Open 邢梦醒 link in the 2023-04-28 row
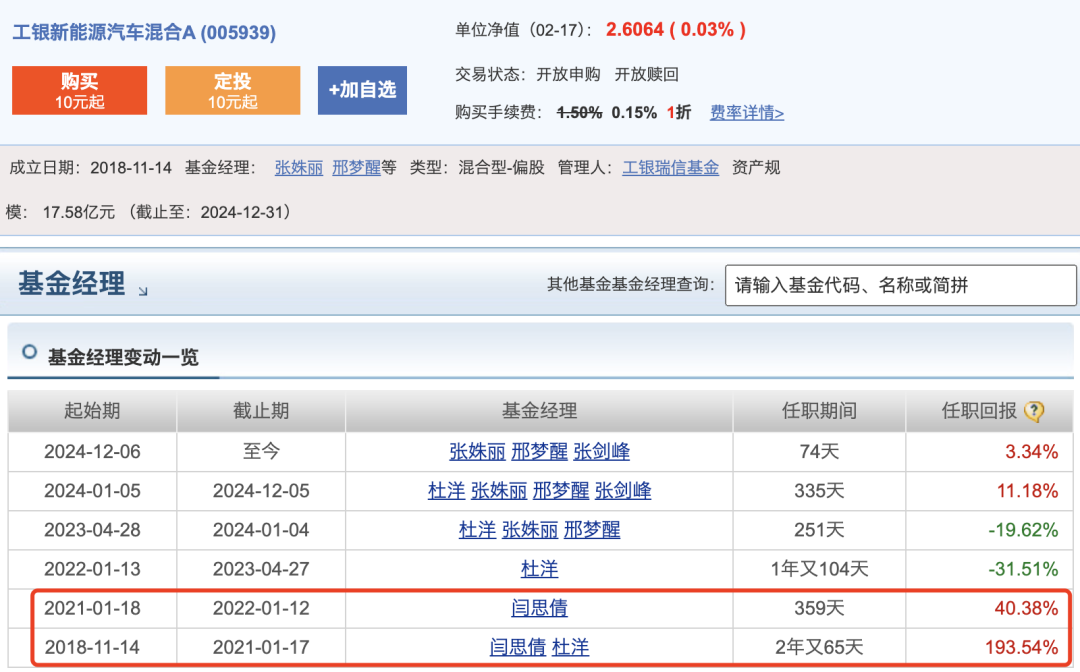1080x672 pixels. click(592, 530)
